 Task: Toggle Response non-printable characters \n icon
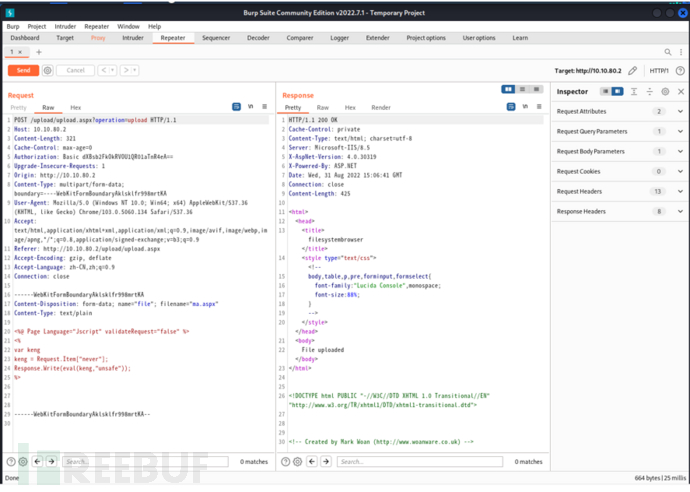[525, 106]
